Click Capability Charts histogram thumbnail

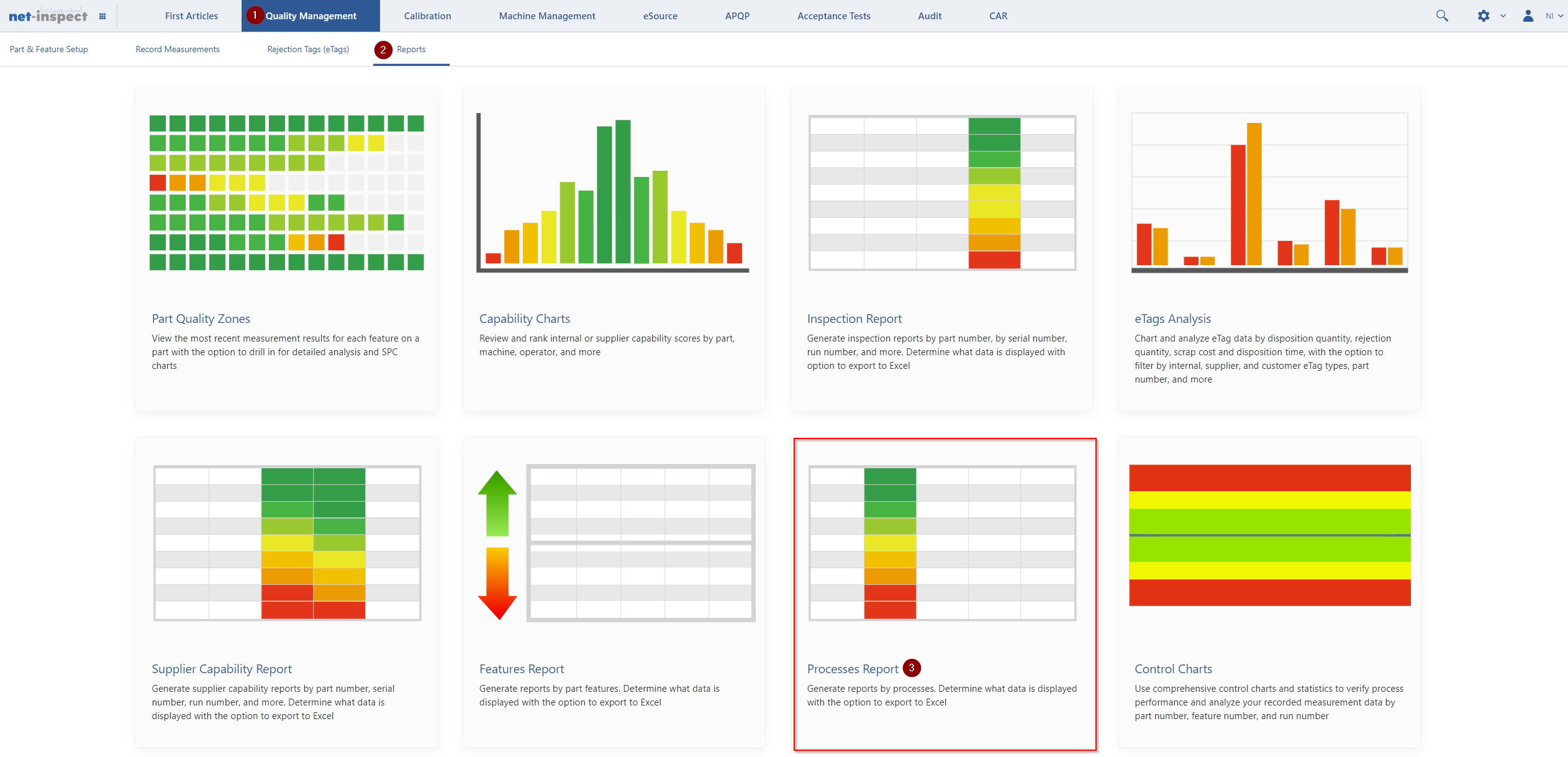613,193
